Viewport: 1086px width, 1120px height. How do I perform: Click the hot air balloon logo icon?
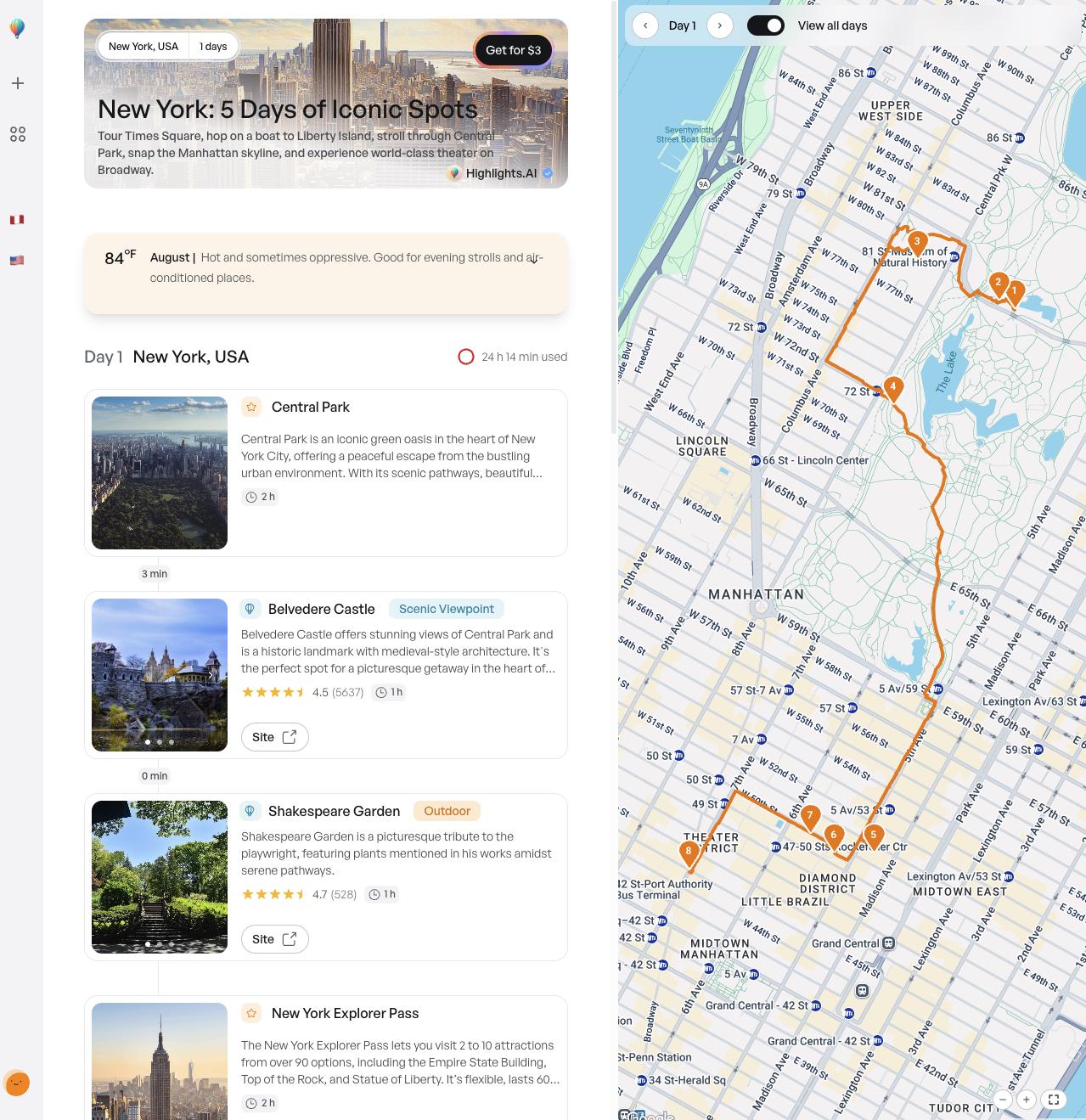click(17, 29)
